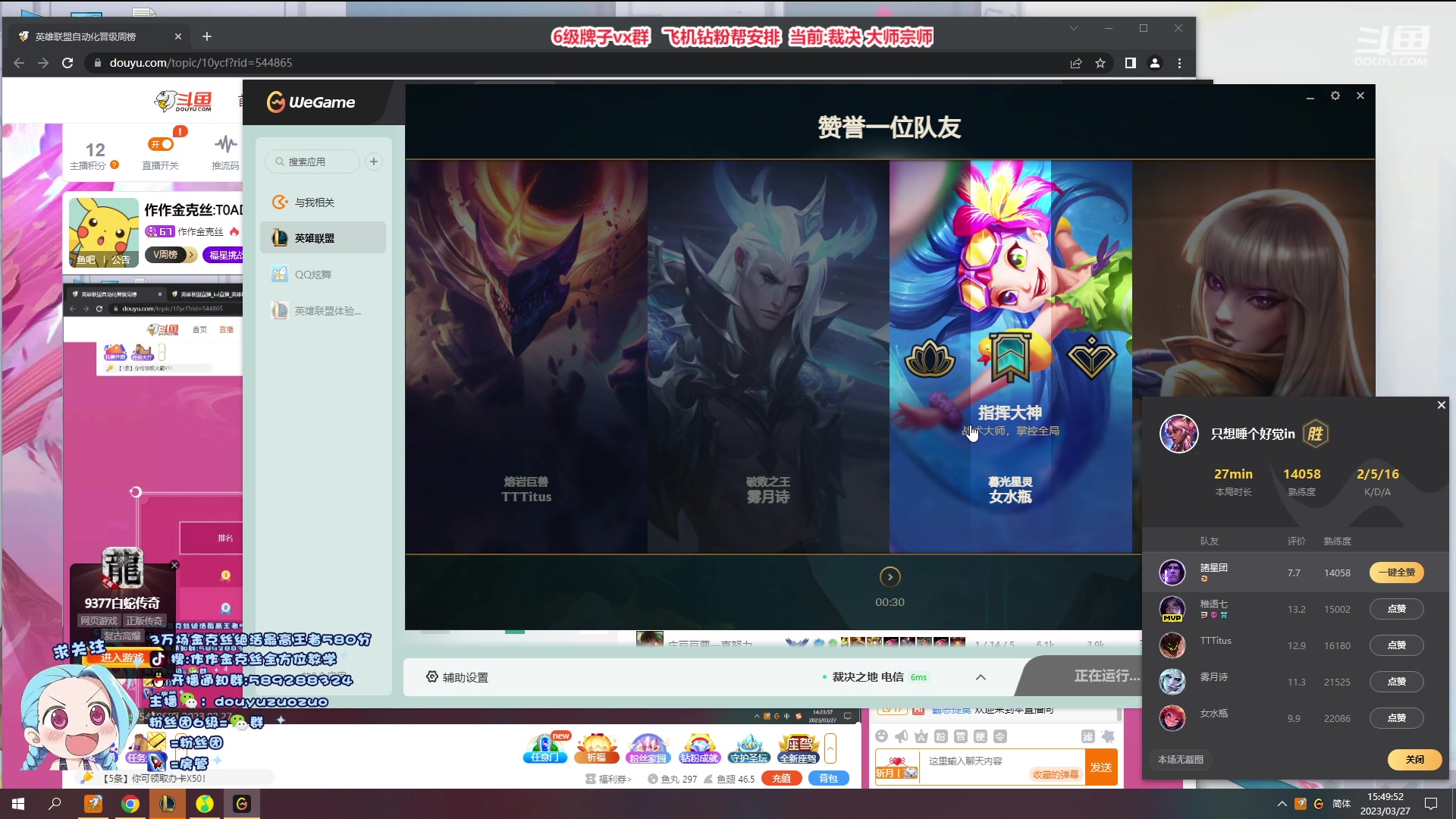Open the Chrome three-dot menu
1456x819 pixels.
coord(1179,63)
